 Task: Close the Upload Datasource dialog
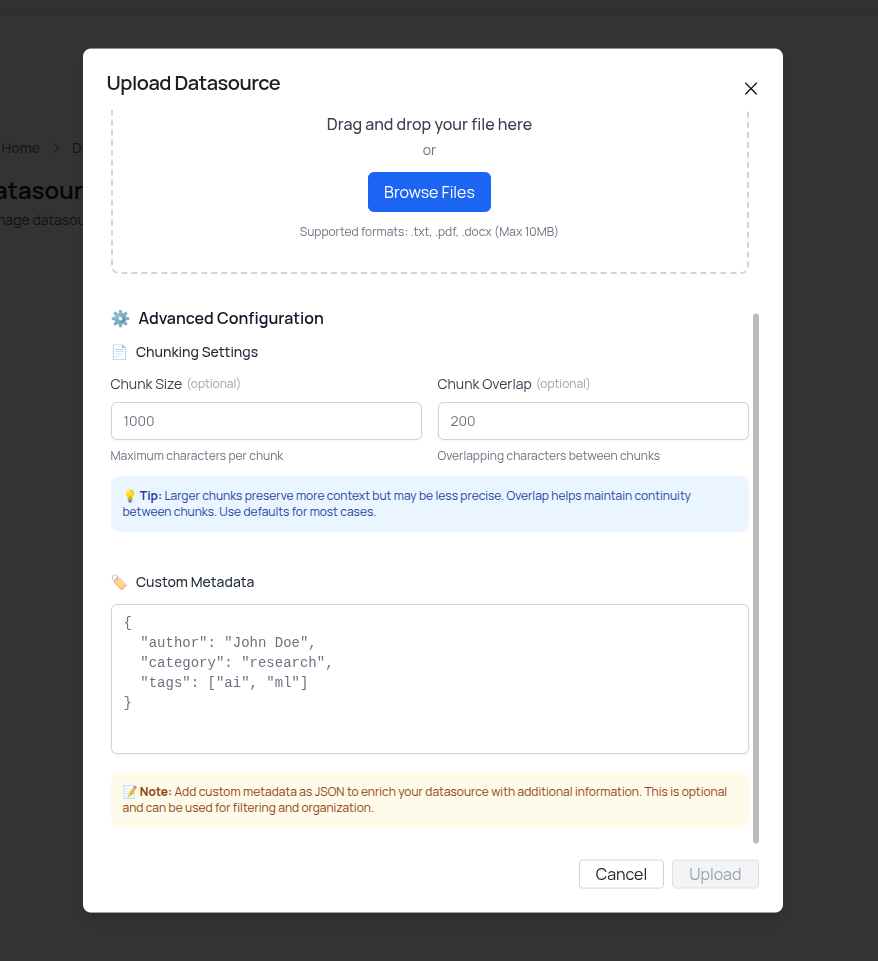pyautogui.click(x=751, y=88)
